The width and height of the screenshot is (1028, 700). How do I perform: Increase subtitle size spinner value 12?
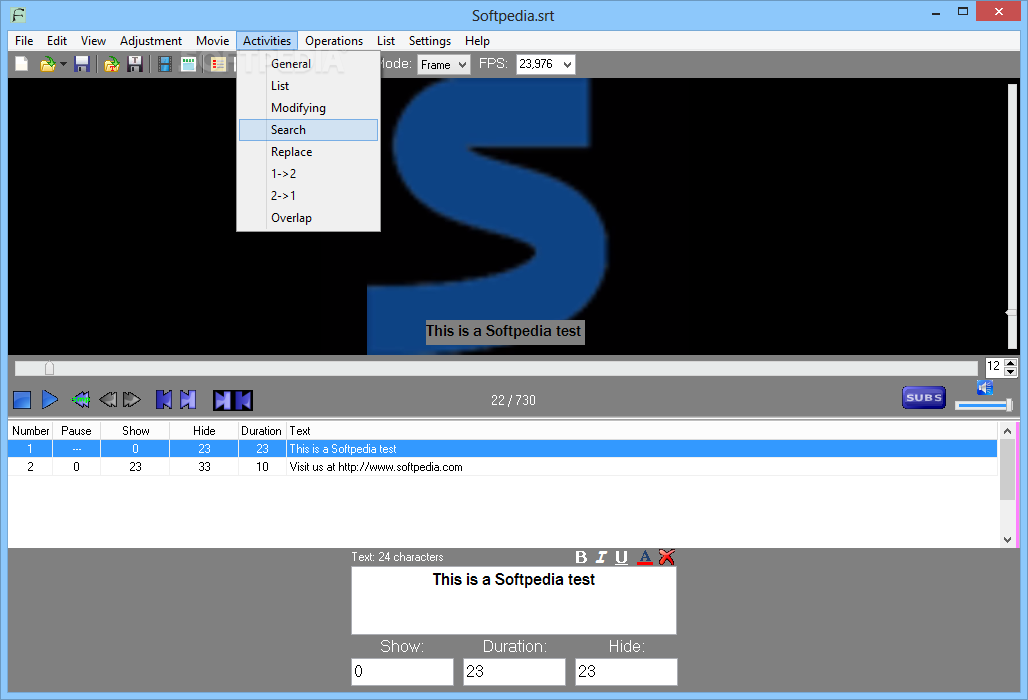(x=1010, y=362)
